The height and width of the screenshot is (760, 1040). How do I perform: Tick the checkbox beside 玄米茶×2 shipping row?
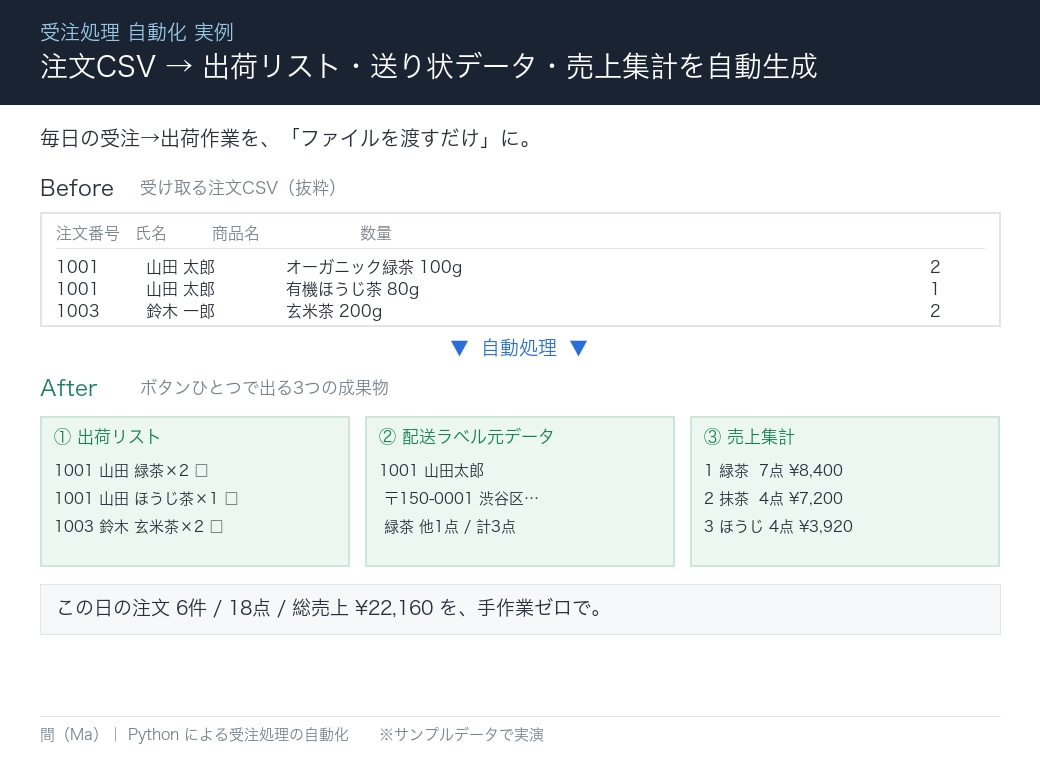[216, 527]
